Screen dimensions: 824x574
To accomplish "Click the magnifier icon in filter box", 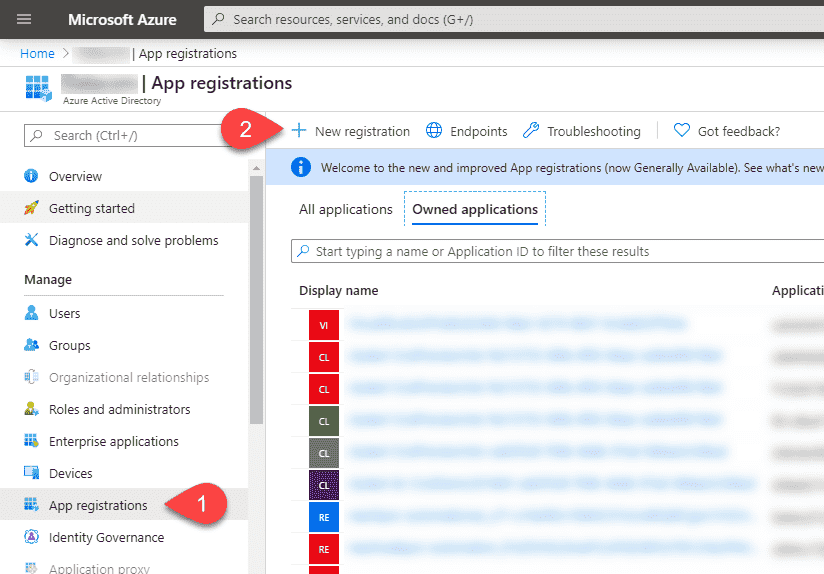I will (x=303, y=251).
